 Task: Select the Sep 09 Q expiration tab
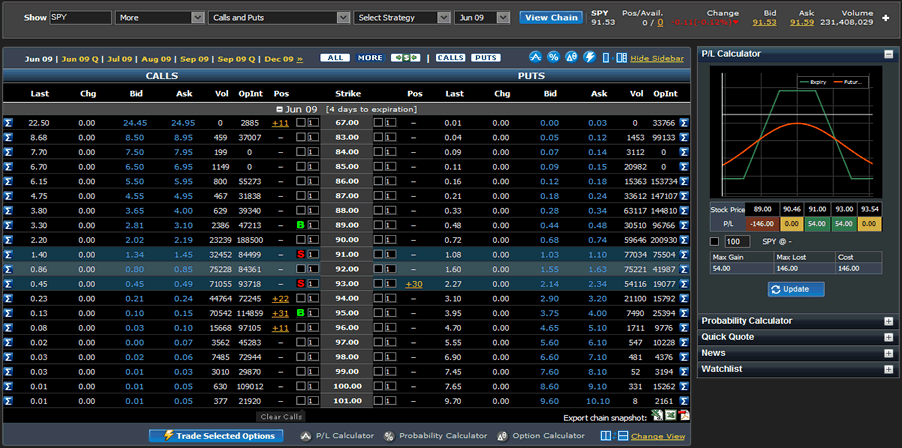(x=236, y=59)
